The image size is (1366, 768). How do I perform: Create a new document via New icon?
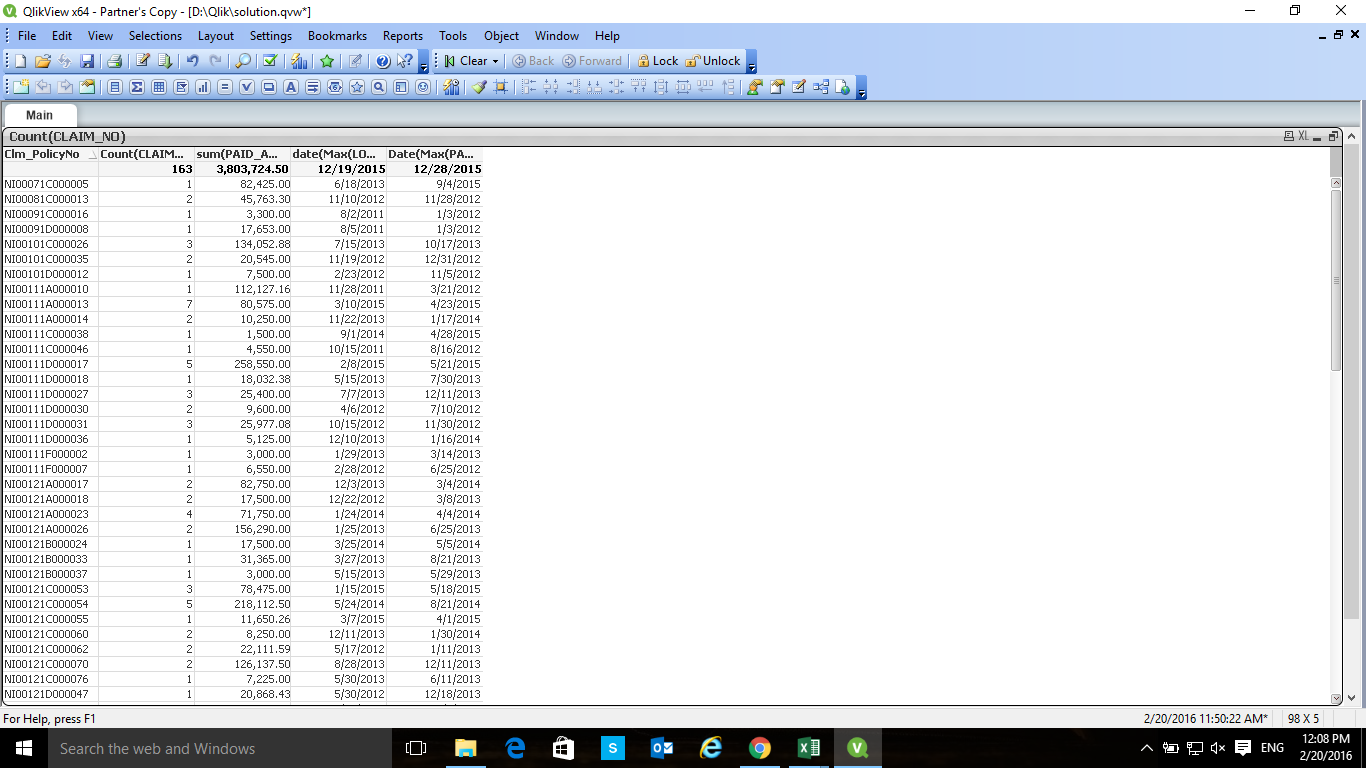(x=21, y=61)
